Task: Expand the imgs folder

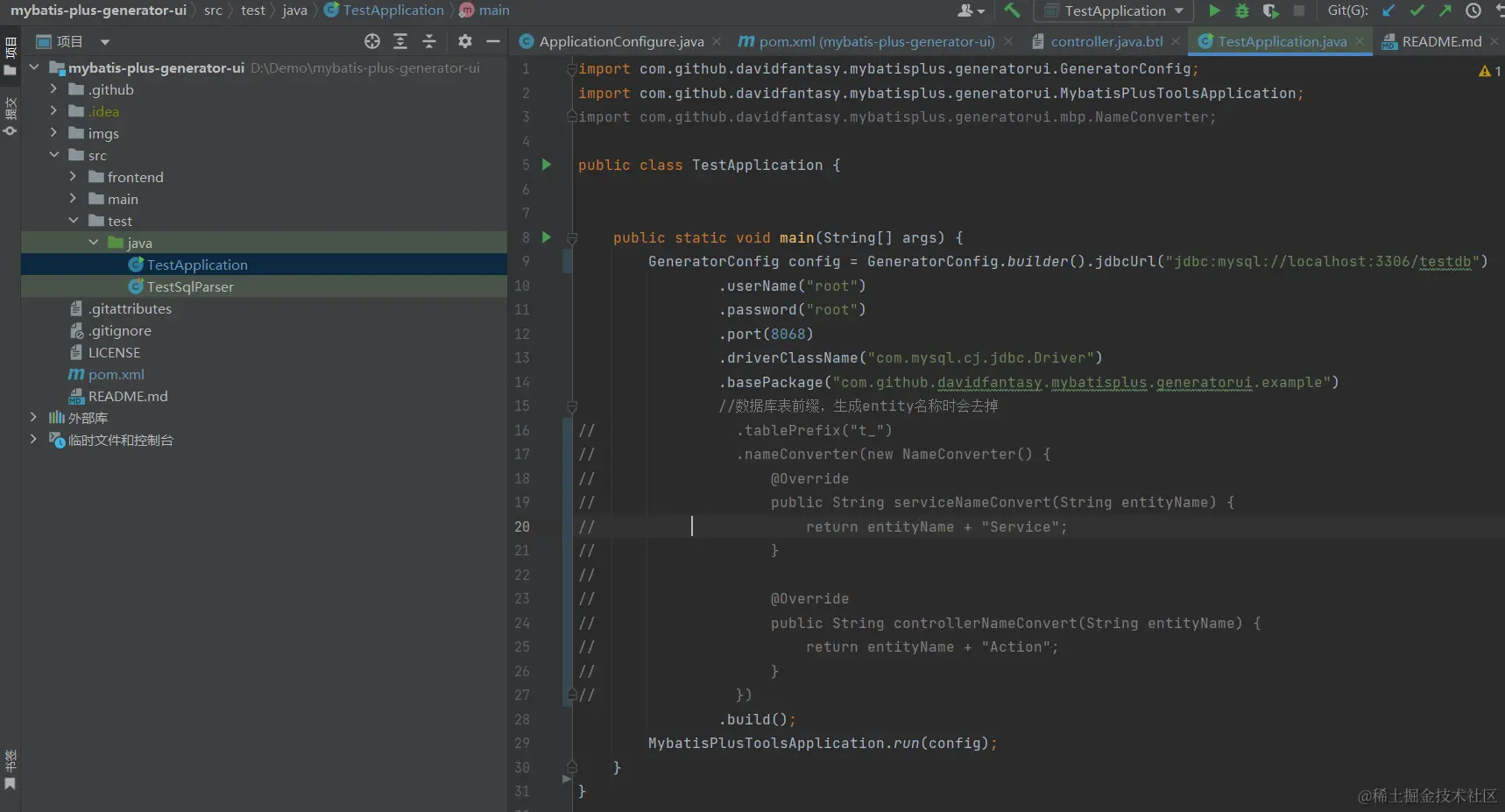Action: tap(53, 133)
